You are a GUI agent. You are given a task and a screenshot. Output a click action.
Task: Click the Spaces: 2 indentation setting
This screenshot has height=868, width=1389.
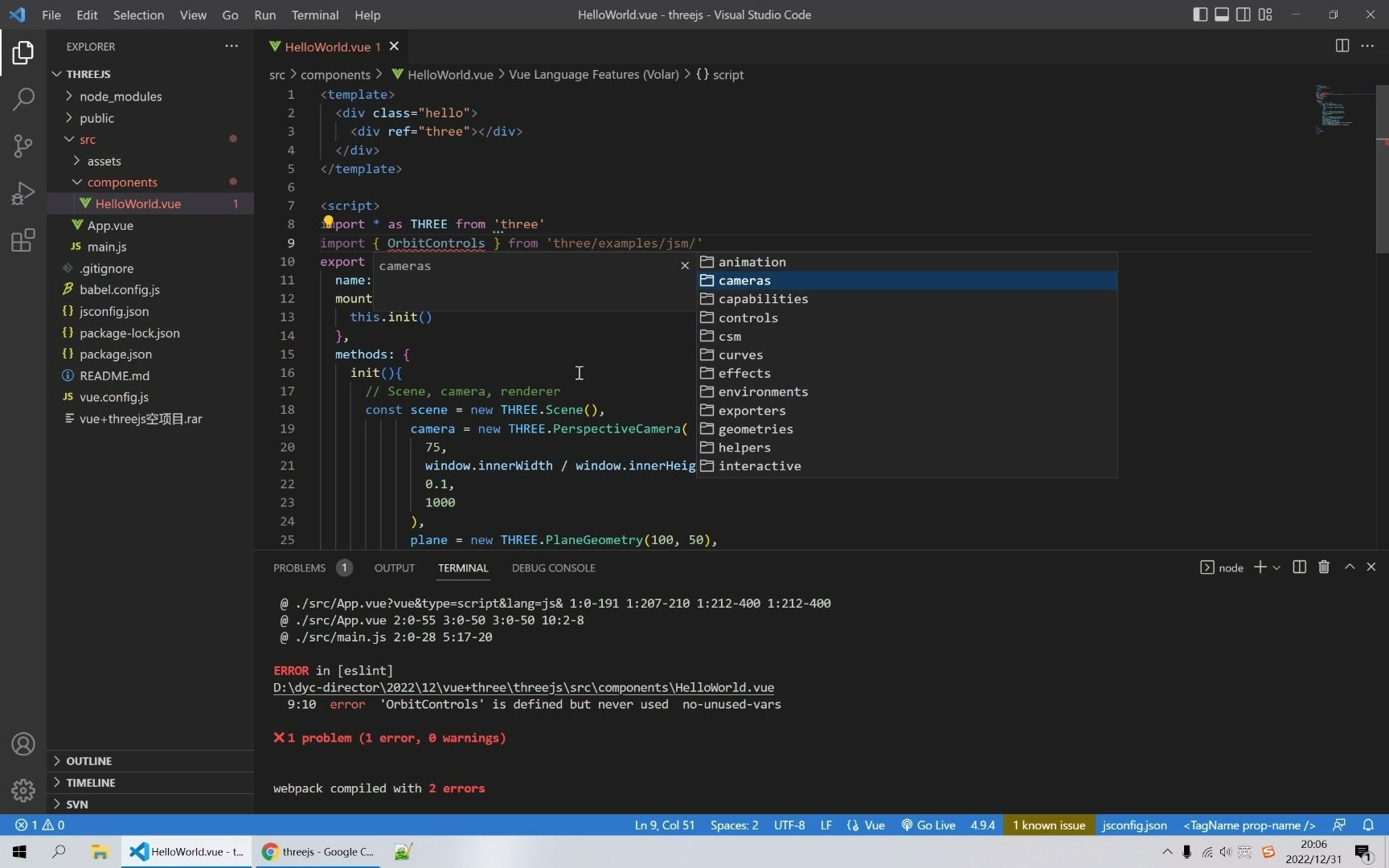point(734,825)
